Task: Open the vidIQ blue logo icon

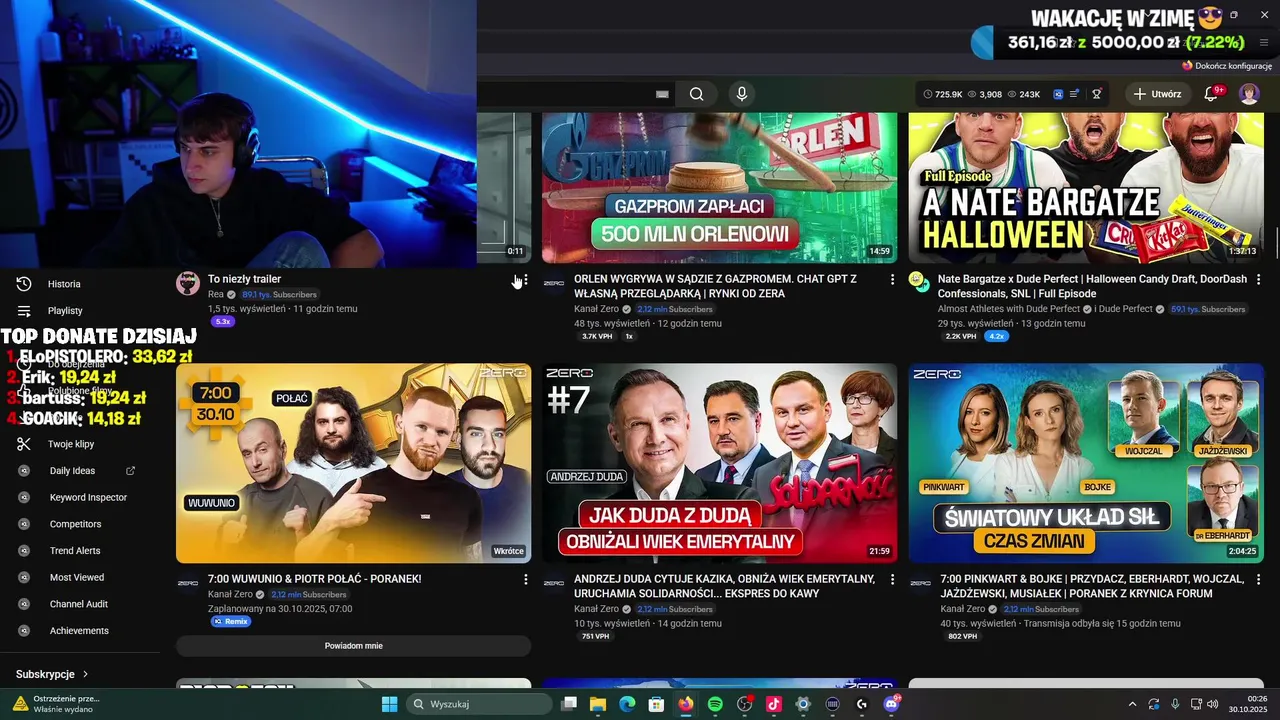Action: 1058,94
